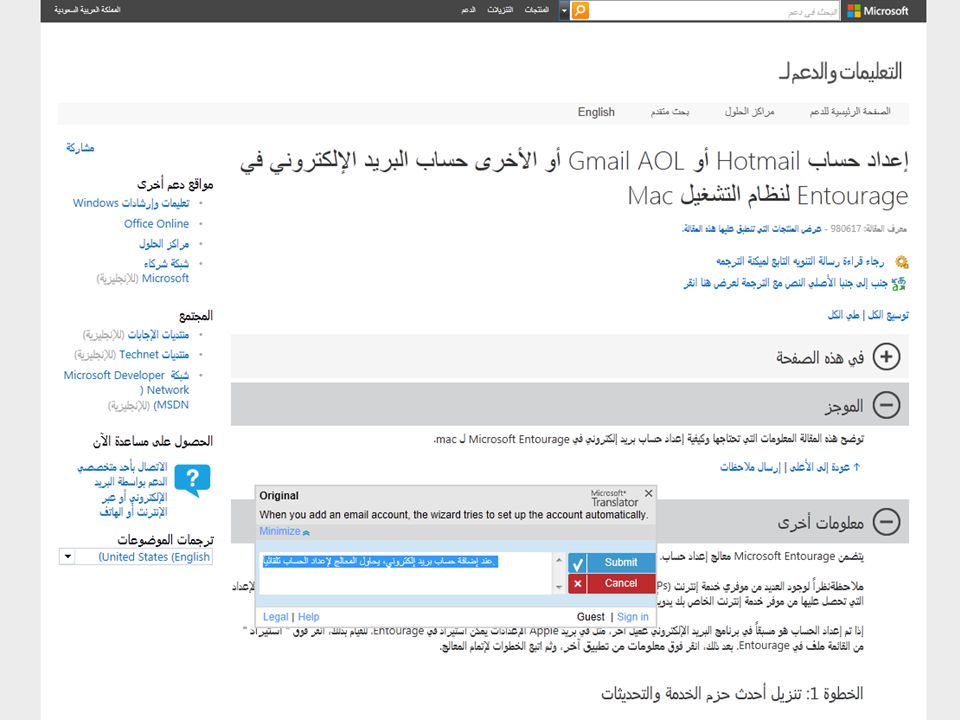Click the side-by-side translation icon
The image size is (960, 720).
pyautogui.click(x=899, y=283)
